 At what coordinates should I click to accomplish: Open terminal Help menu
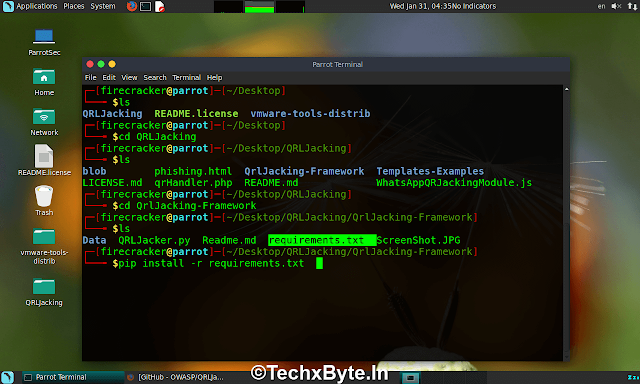click(x=214, y=78)
